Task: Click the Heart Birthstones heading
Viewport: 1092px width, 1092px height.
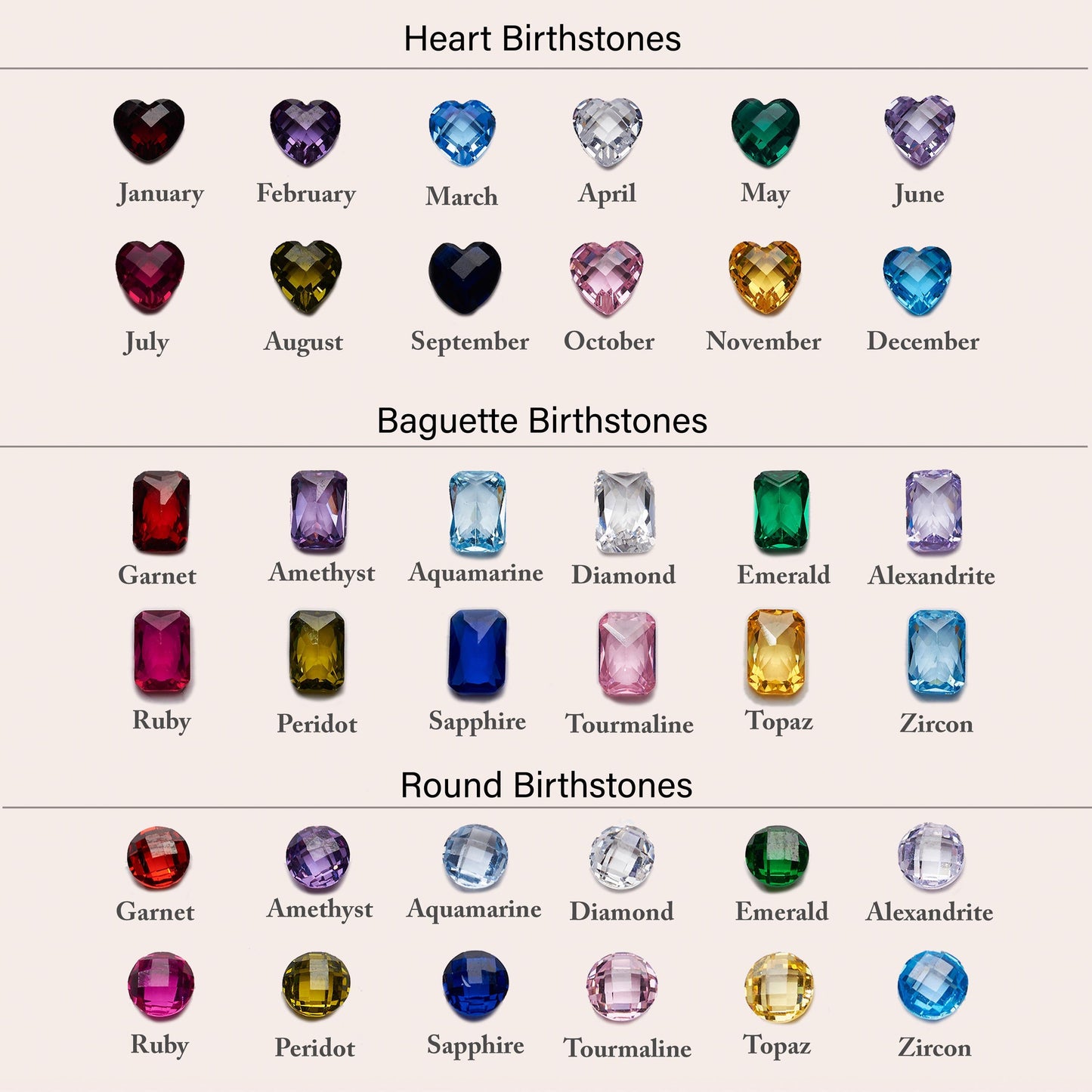Action: click(x=543, y=39)
